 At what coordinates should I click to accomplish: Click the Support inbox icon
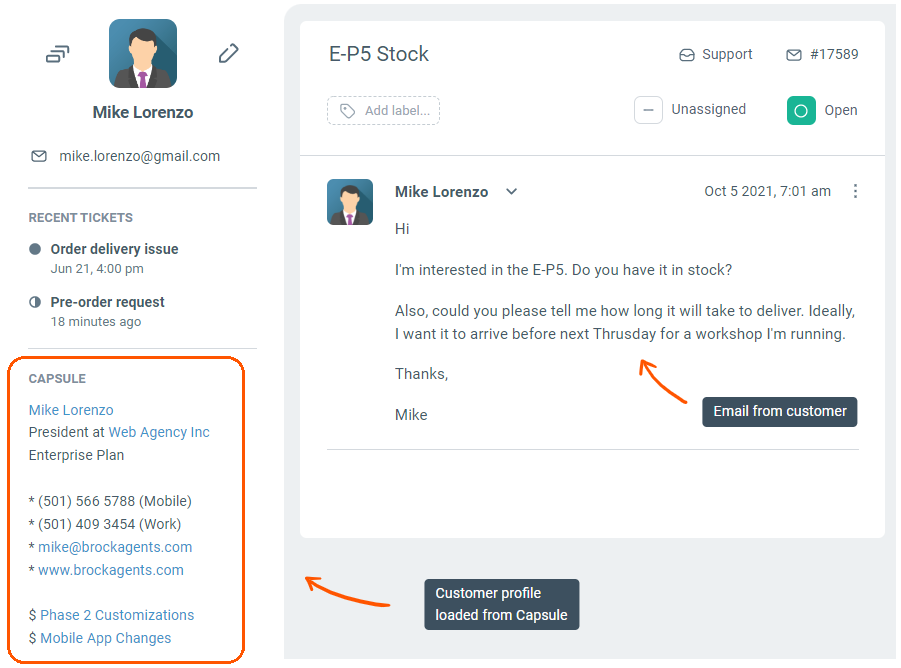coord(687,55)
